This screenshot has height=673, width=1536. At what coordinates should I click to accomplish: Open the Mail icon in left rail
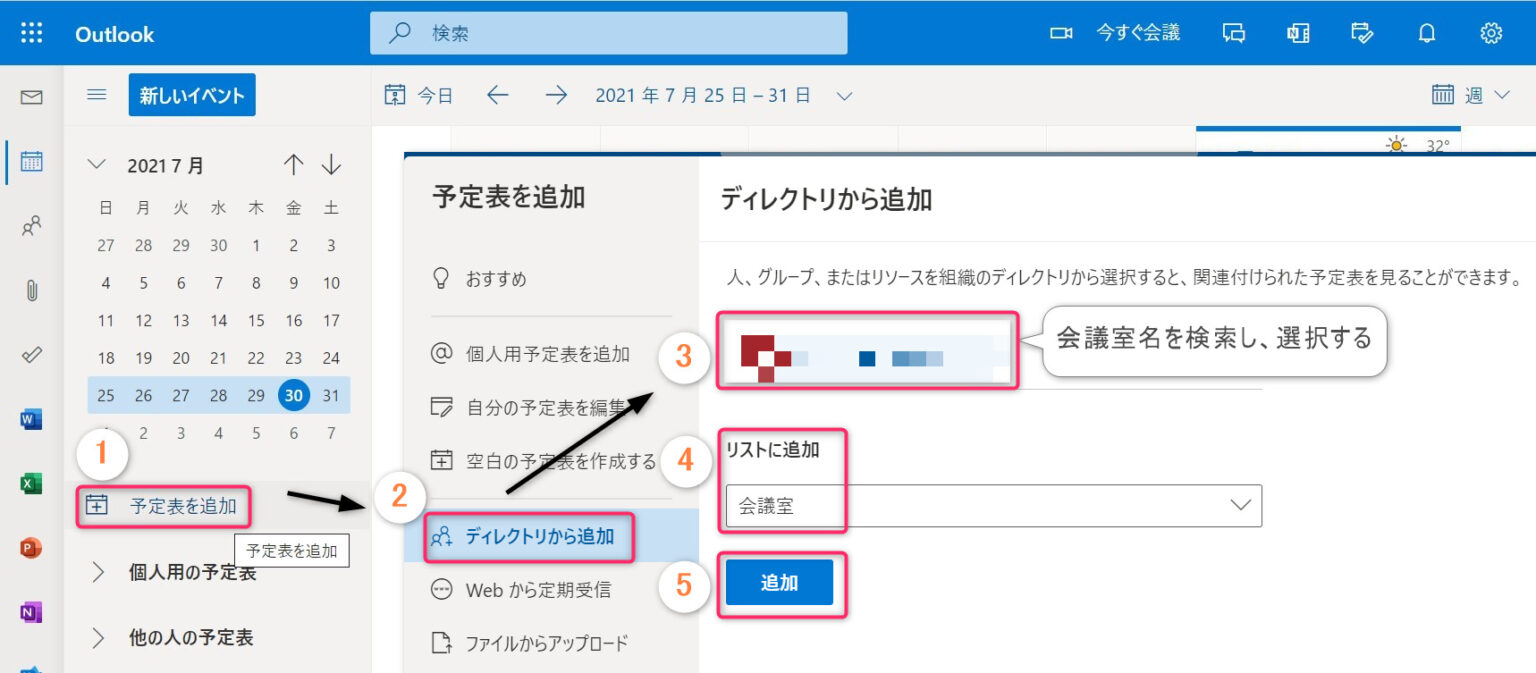[32, 97]
